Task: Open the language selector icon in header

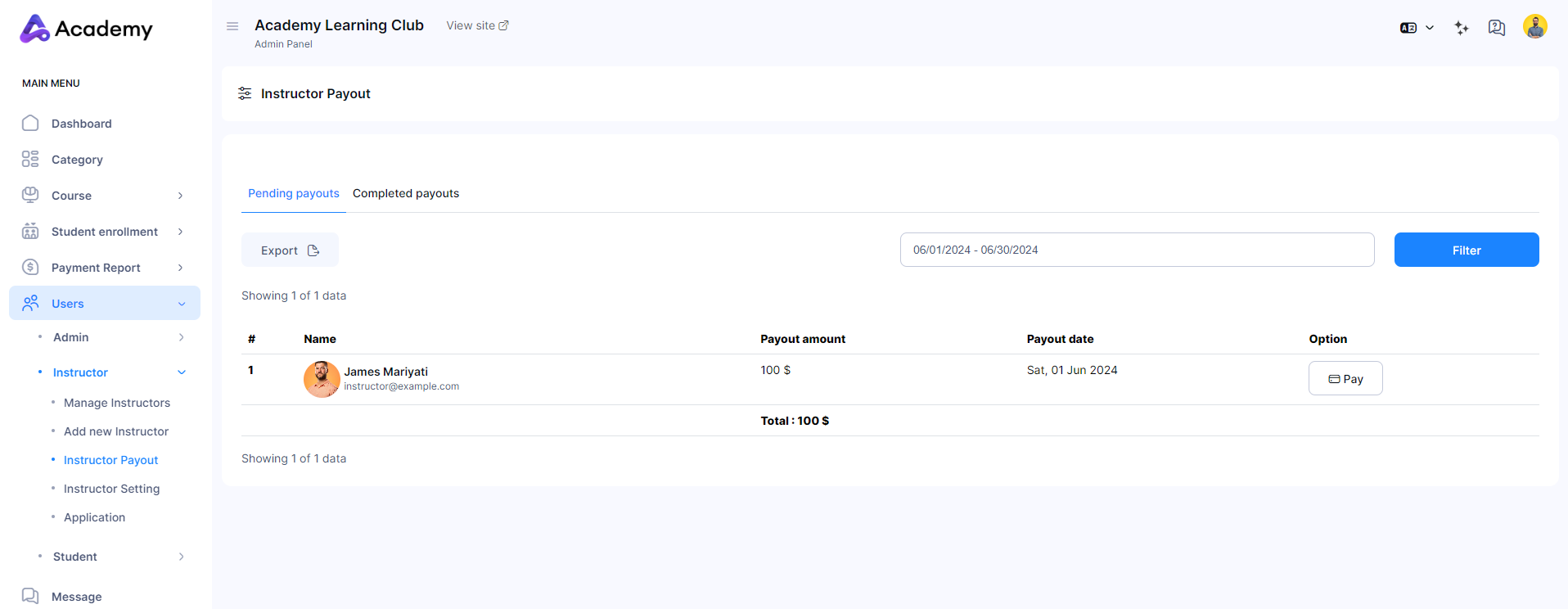Action: (1416, 28)
